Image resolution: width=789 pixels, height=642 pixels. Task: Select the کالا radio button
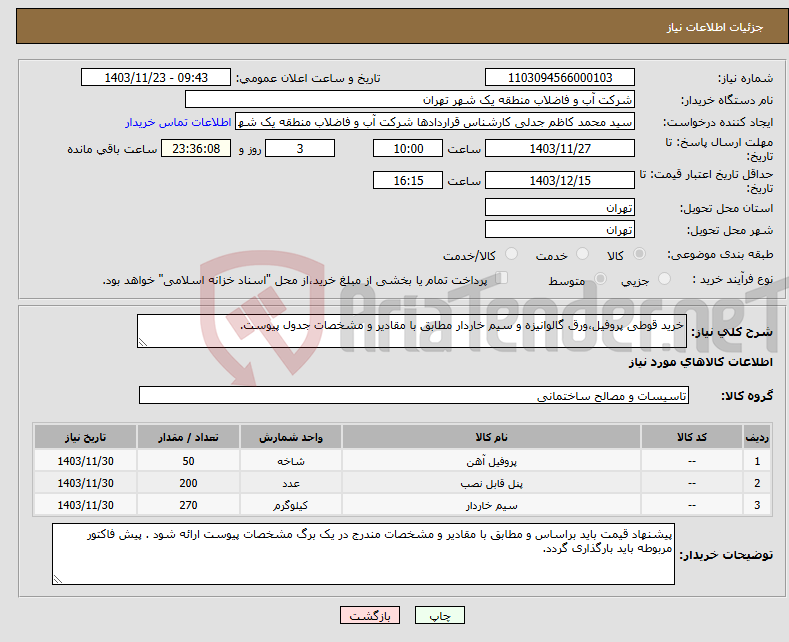coord(639,254)
